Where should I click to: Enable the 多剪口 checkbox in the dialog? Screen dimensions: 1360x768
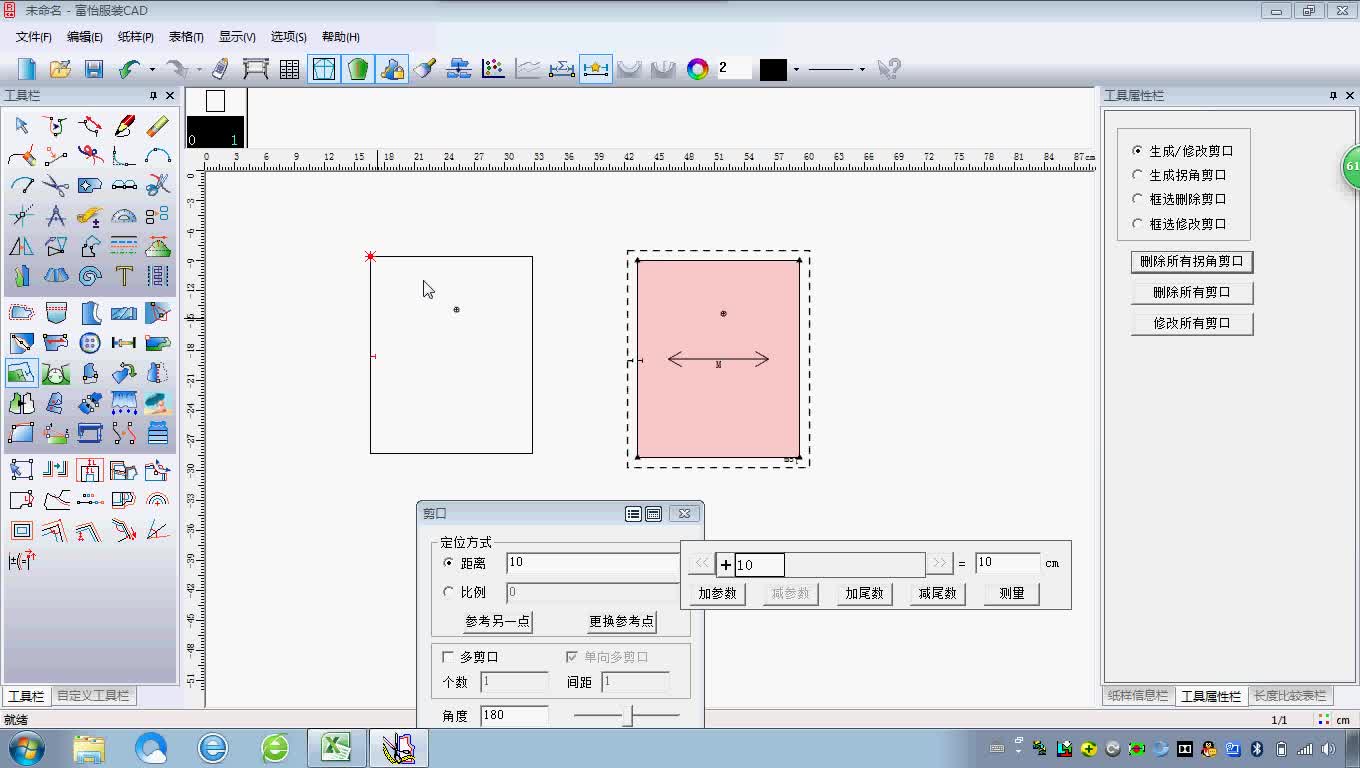[x=448, y=656]
